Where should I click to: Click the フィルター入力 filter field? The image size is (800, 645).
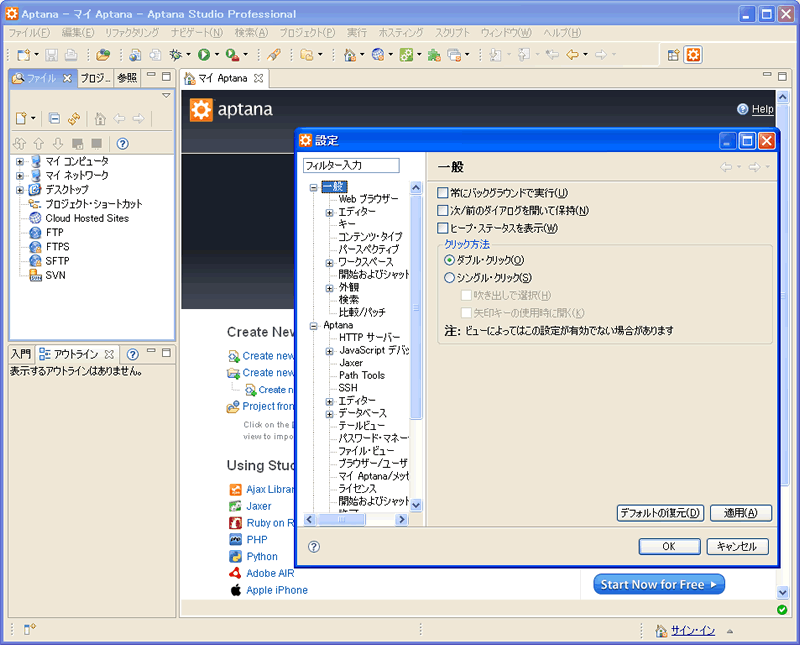pos(351,165)
